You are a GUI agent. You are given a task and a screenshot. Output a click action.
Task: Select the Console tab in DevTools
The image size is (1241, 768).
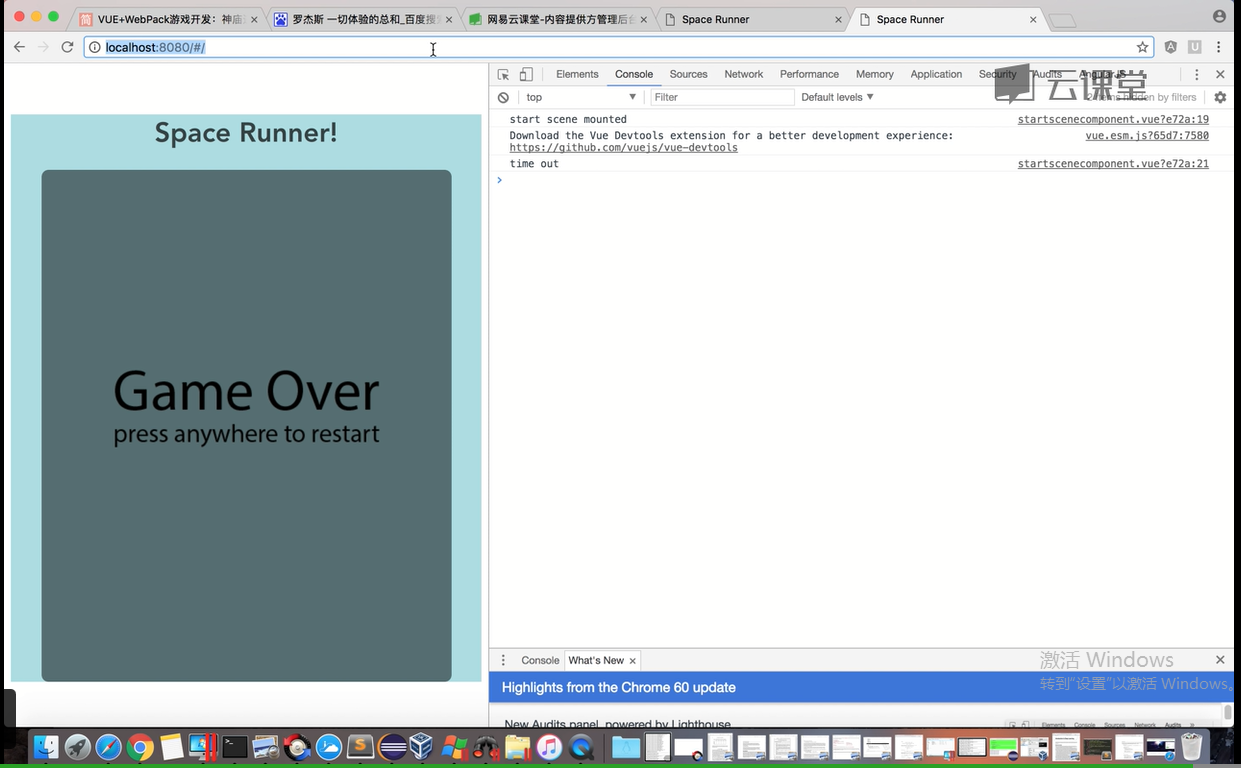coord(634,74)
